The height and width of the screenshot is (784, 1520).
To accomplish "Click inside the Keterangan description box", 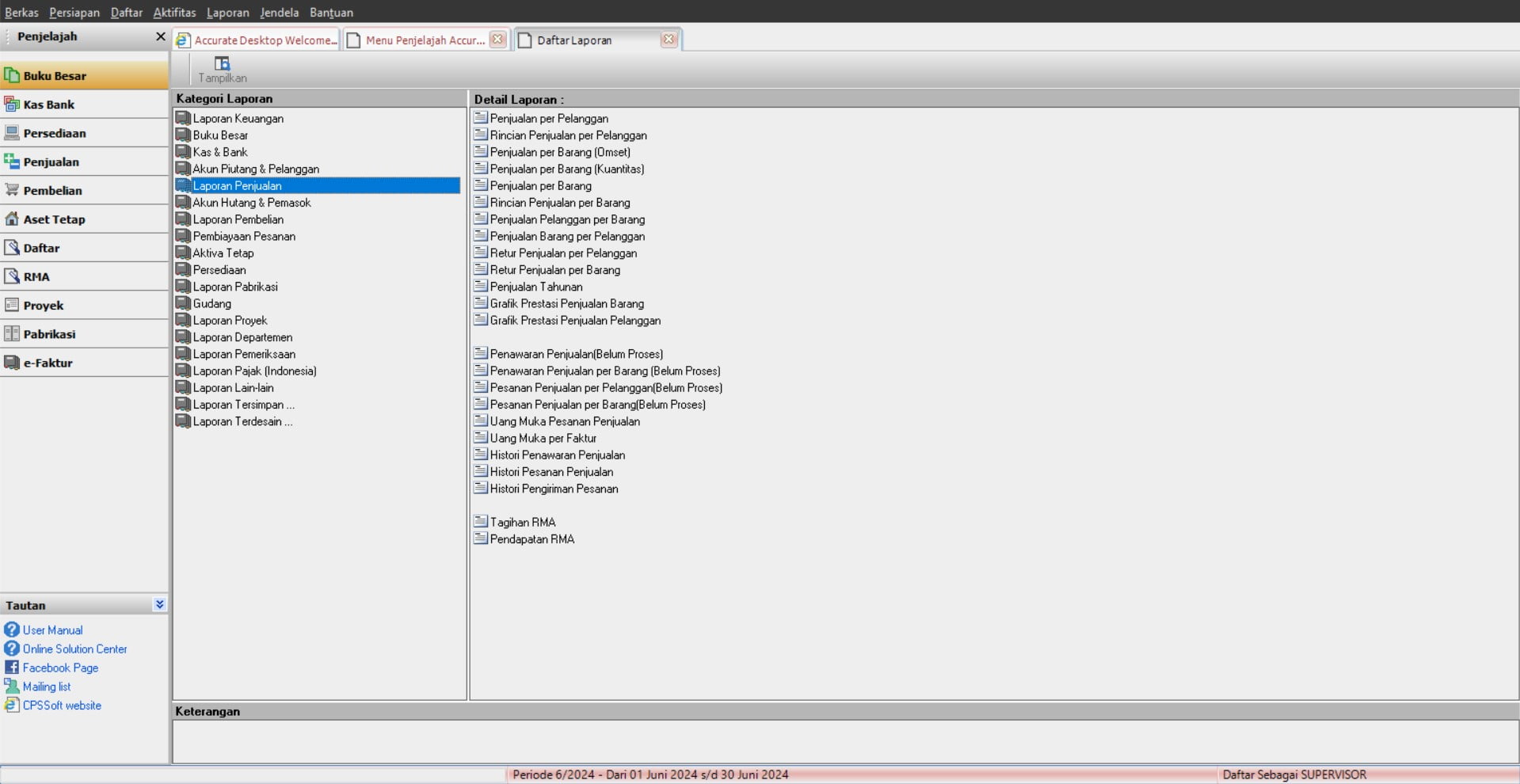I will pyautogui.click(x=844, y=741).
